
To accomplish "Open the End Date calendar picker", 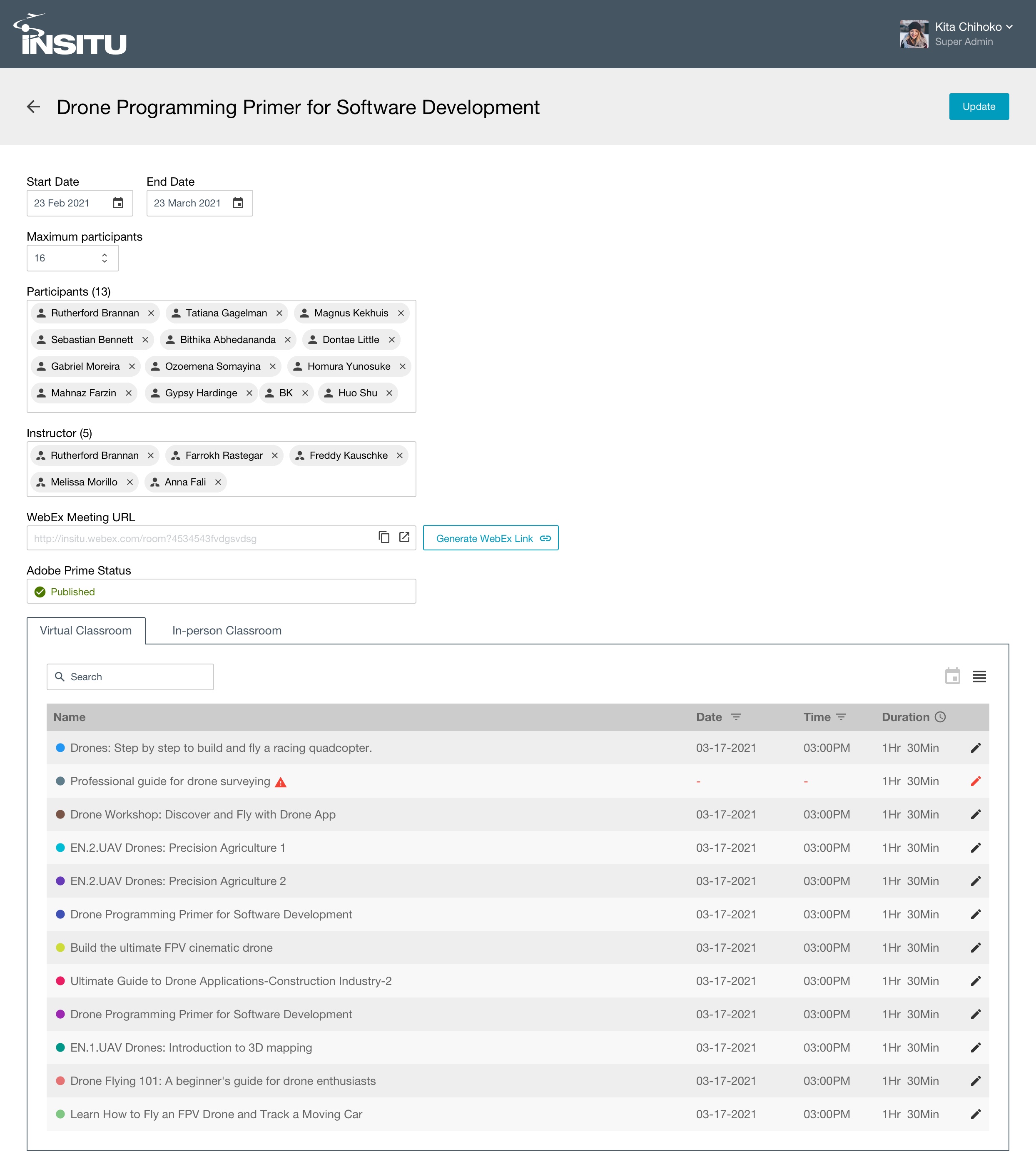I will [x=238, y=203].
